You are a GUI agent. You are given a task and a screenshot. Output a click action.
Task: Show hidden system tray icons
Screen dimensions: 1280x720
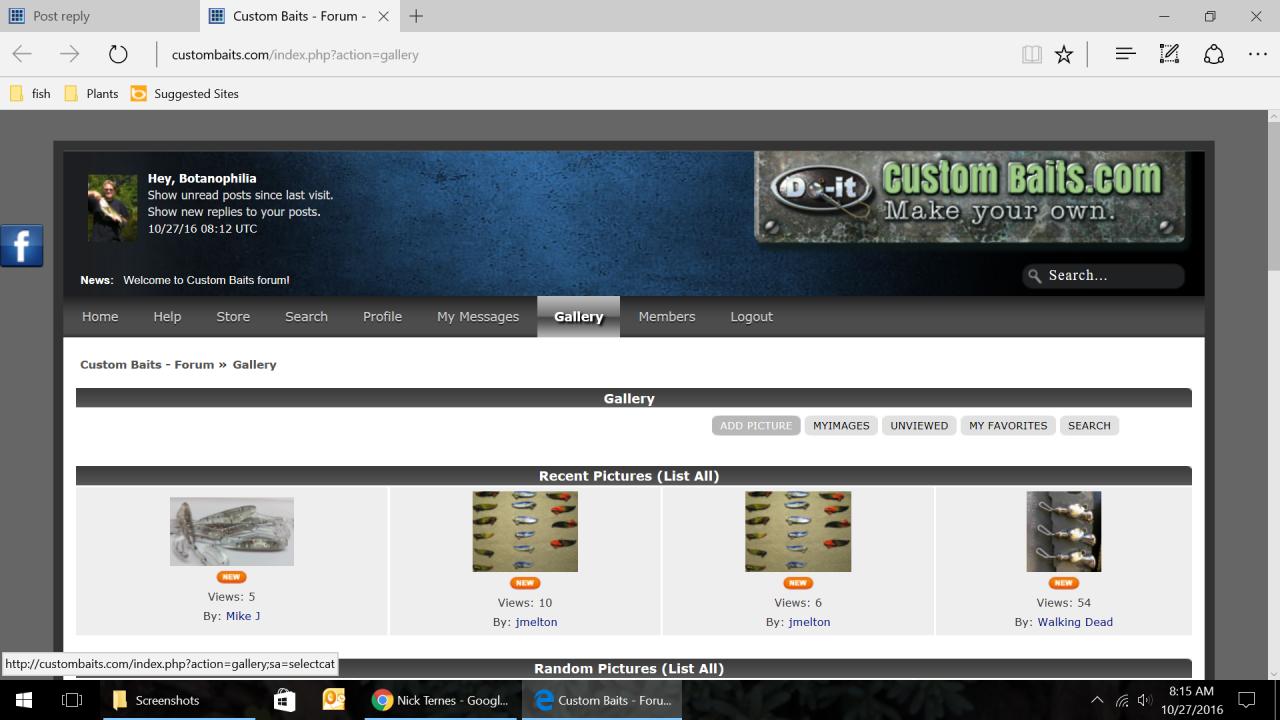(x=1097, y=700)
